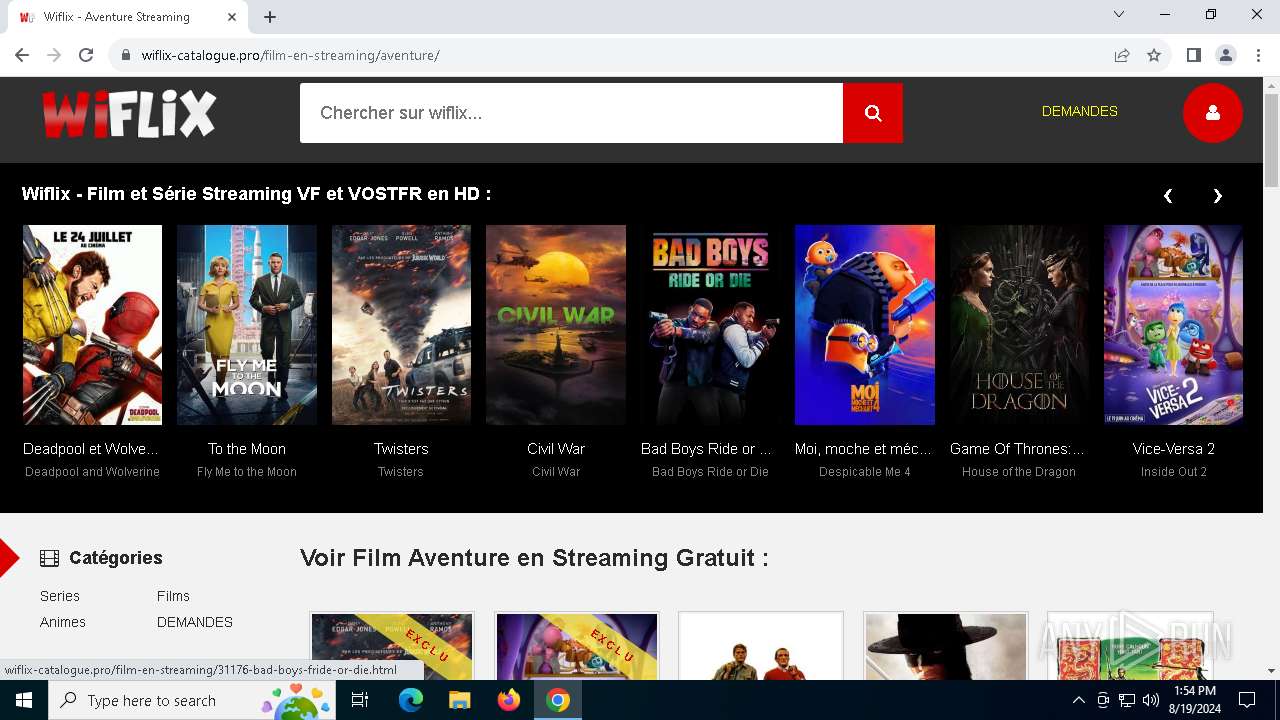Select Films in Catégories
The height and width of the screenshot is (720, 1280).
pos(173,596)
